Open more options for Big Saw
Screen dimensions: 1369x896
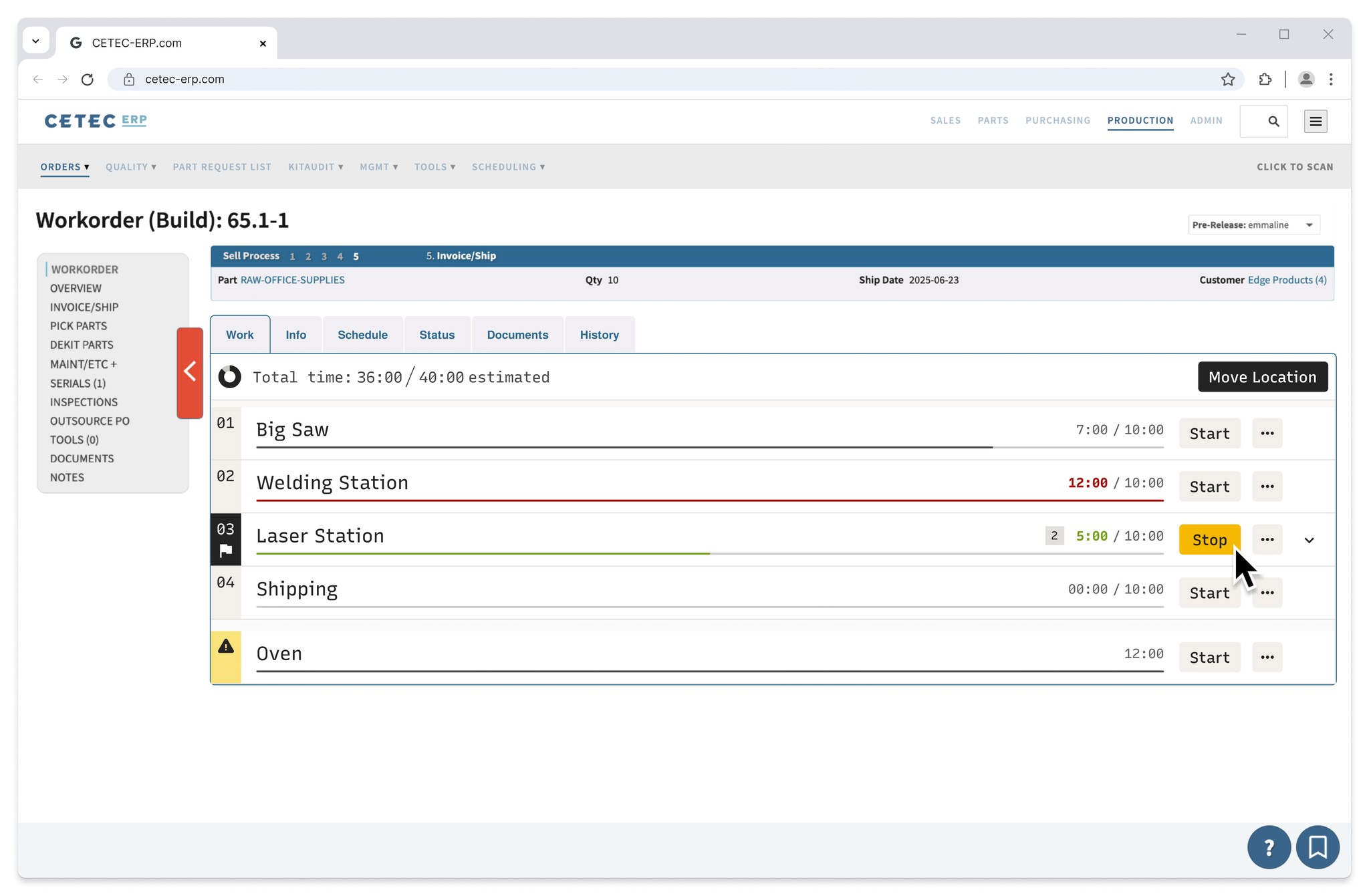pyautogui.click(x=1267, y=433)
